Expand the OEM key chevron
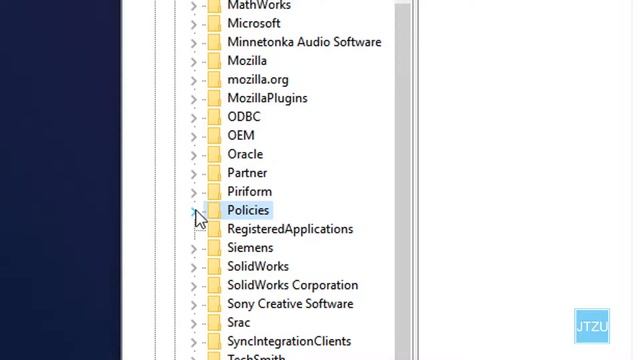Viewport: 640px width, 360px height. tap(193, 136)
